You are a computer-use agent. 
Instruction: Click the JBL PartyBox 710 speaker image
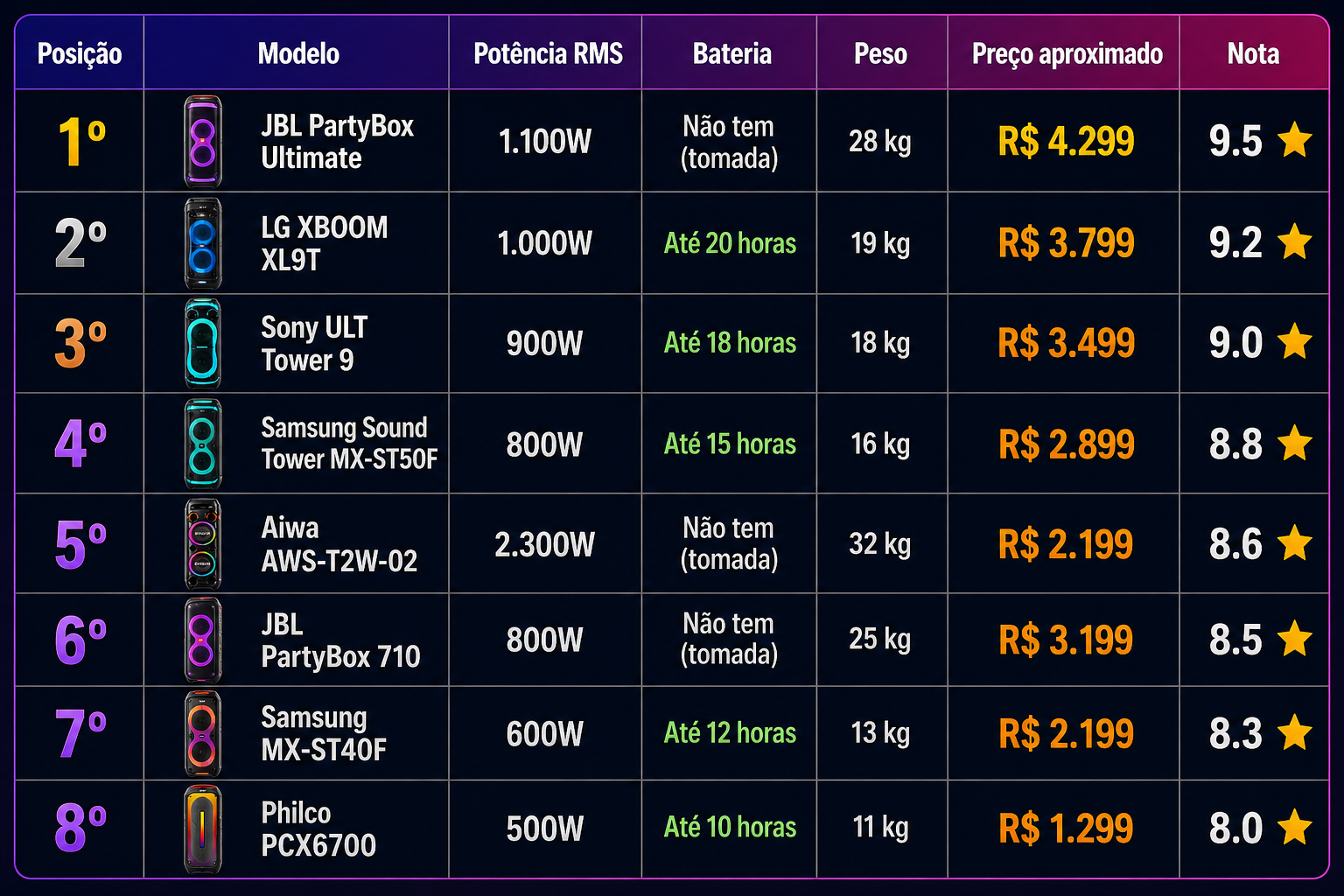203,640
